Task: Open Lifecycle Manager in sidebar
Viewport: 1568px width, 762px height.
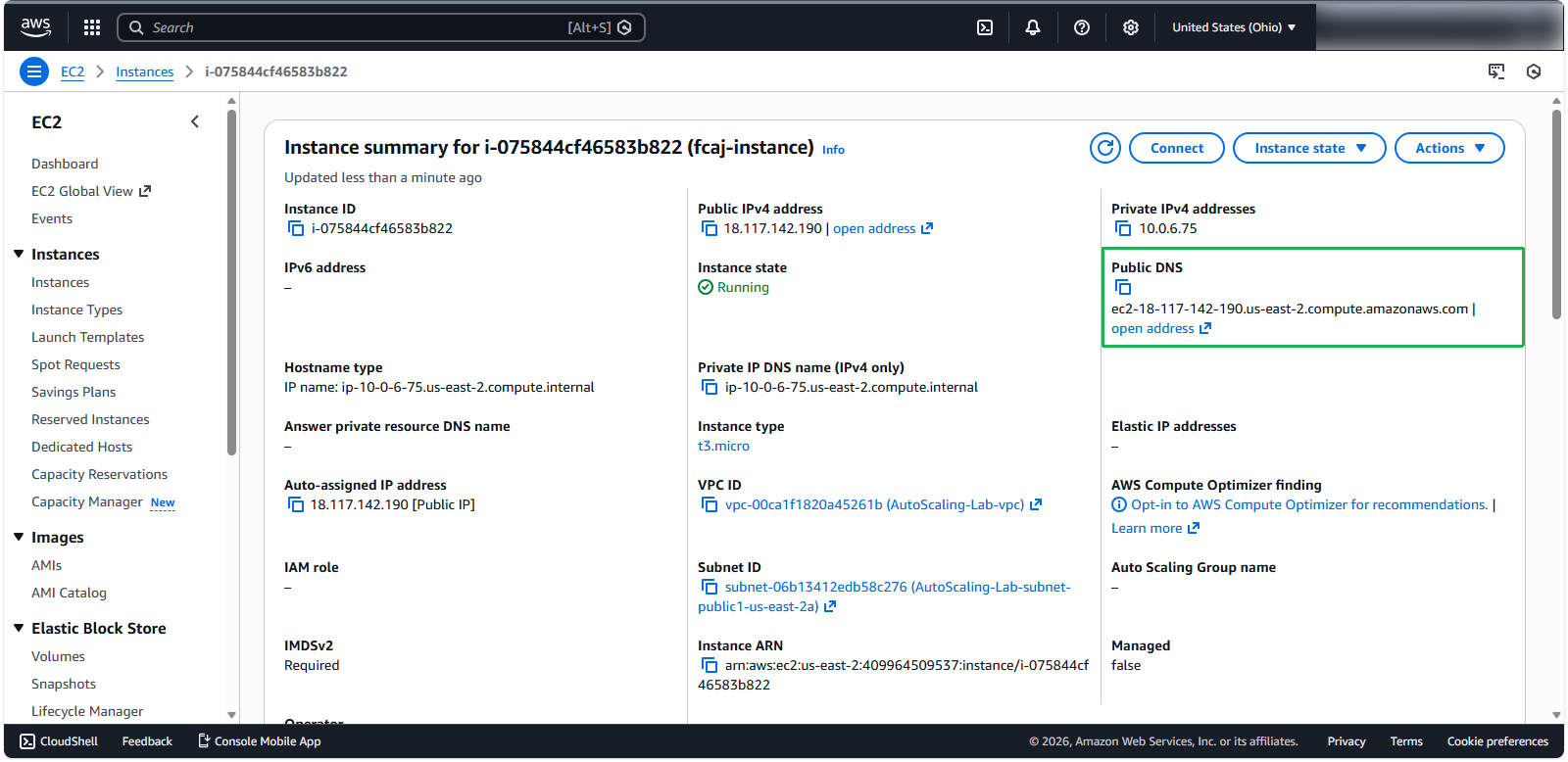Action: click(87, 711)
